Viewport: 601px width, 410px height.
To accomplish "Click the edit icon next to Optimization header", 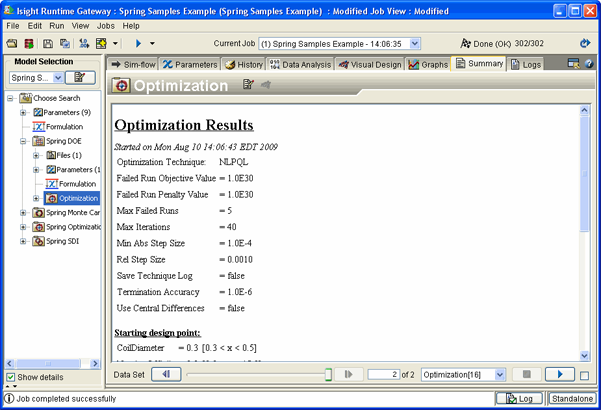I will coord(248,84).
